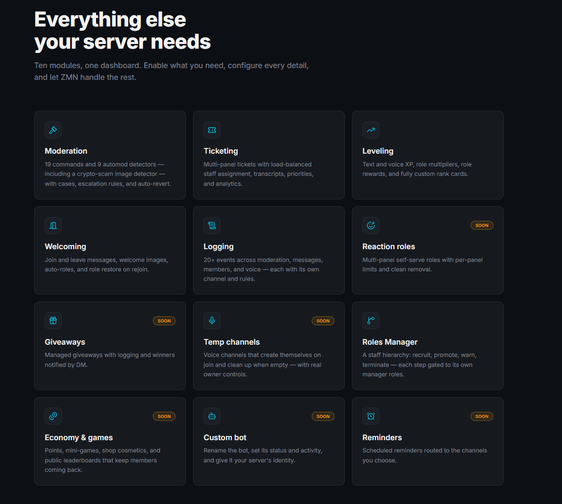The height and width of the screenshot is (504, 562).
Task: Click the Economy & games coins icon
Action: click(x=53, y=416)
